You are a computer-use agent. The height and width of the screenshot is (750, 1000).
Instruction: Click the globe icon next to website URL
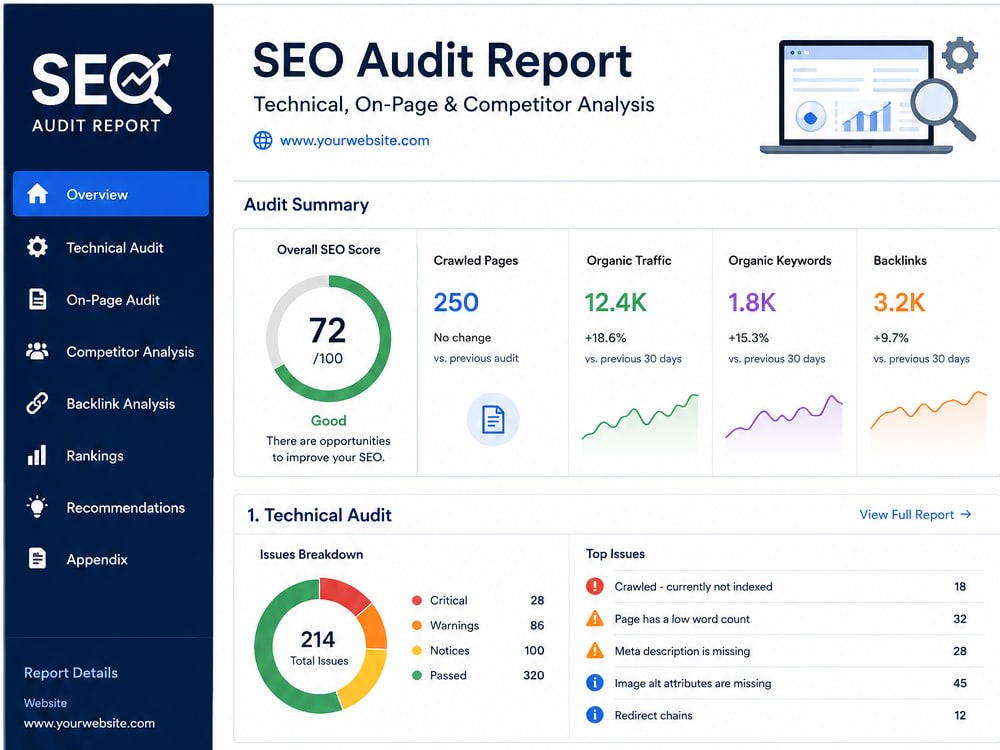pyautogui.click(x=263, y=140)
